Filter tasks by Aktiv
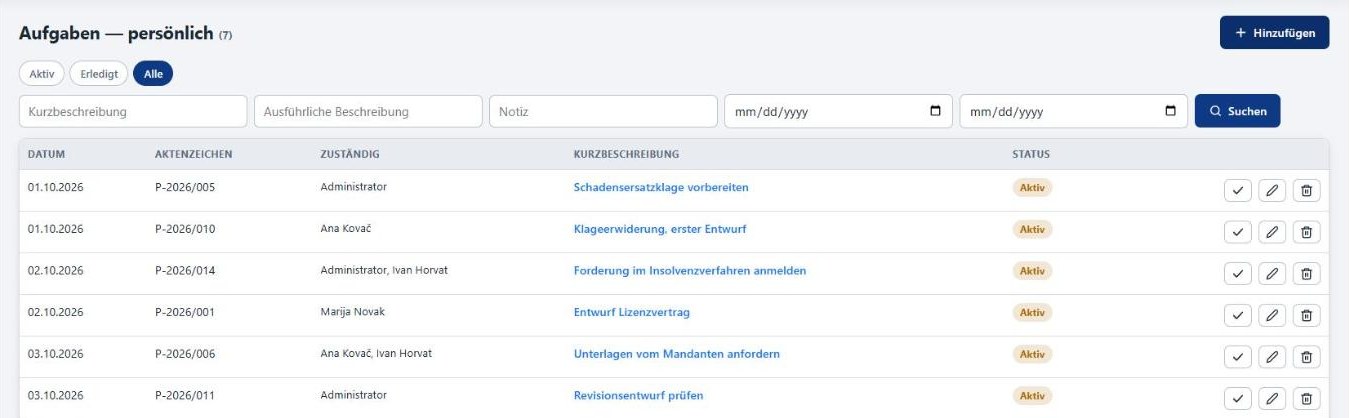This screenshot has height=418, width=1349. [42, 73]
